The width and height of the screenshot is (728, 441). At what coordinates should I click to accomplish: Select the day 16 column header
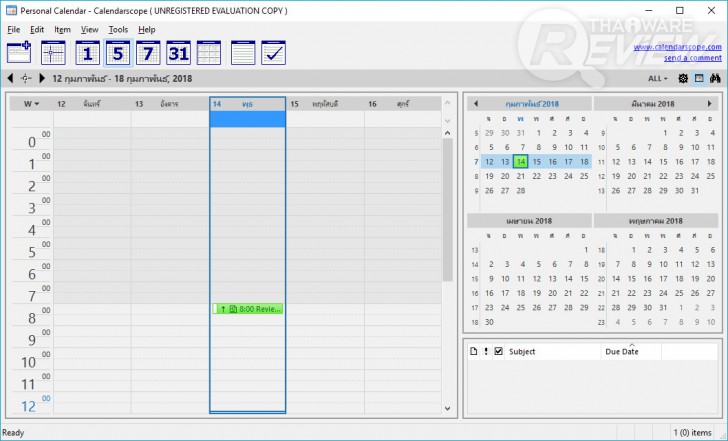403,104
